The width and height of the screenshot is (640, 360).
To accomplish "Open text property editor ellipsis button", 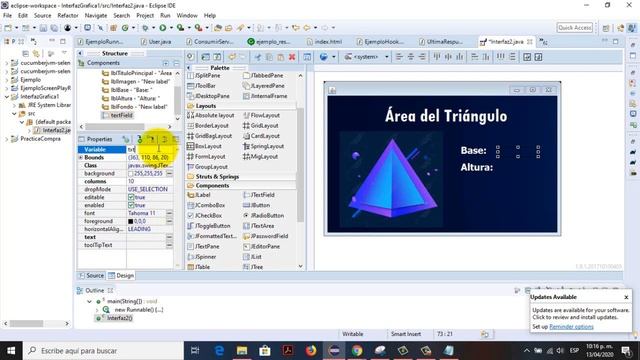I will [x=169, y=237].
